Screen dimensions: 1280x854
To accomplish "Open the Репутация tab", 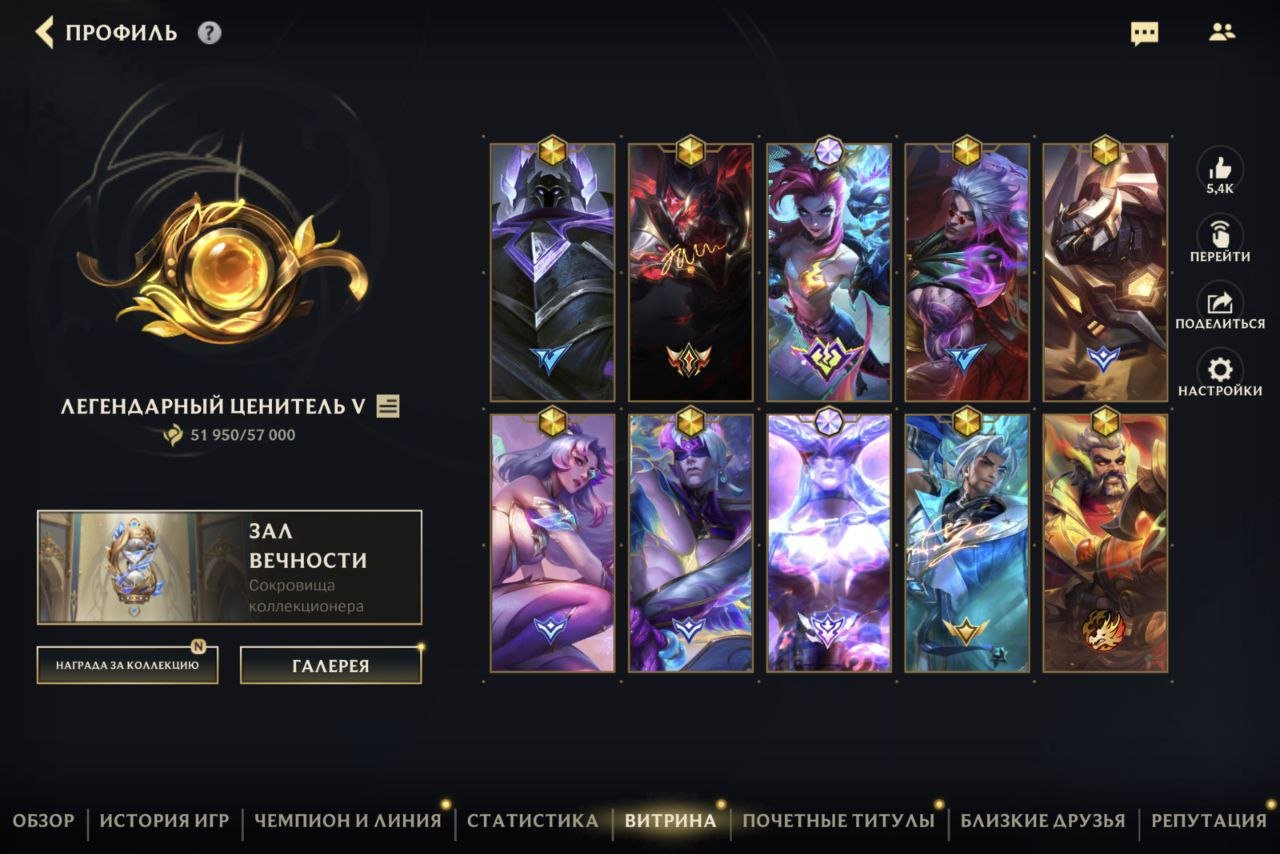I will click(1209, 821).
